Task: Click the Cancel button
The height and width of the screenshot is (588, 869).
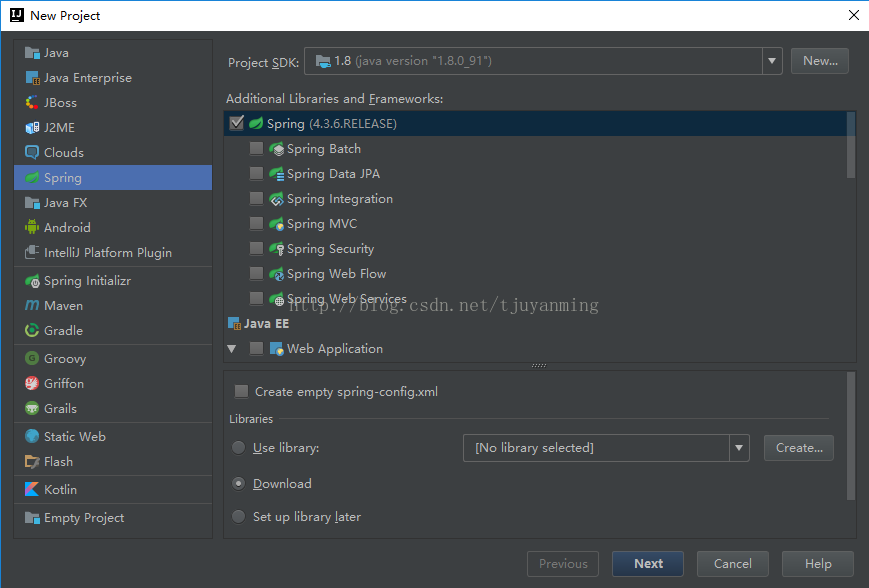Action: [733, 564]
